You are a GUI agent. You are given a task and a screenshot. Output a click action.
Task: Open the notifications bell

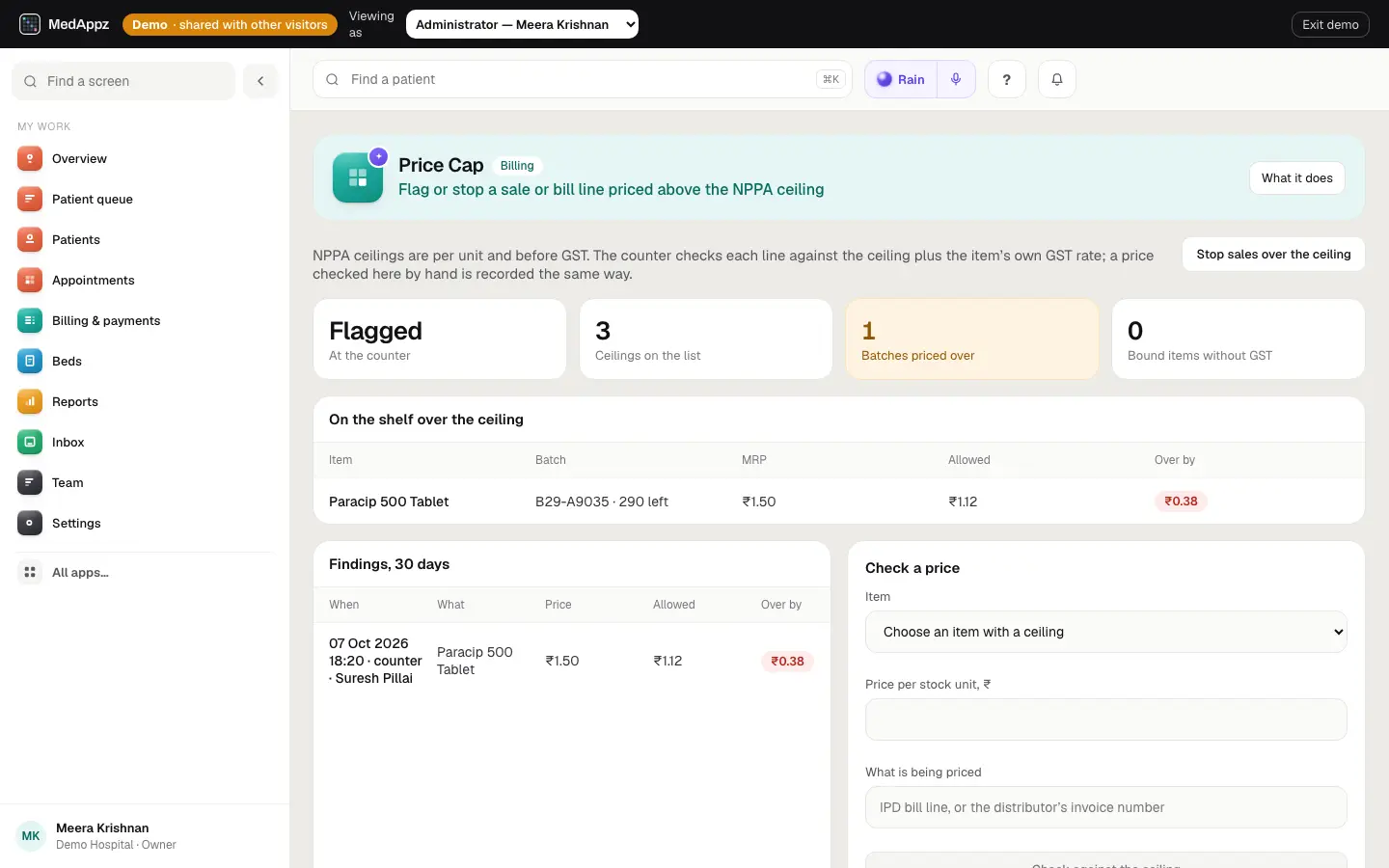[1057, 79]
